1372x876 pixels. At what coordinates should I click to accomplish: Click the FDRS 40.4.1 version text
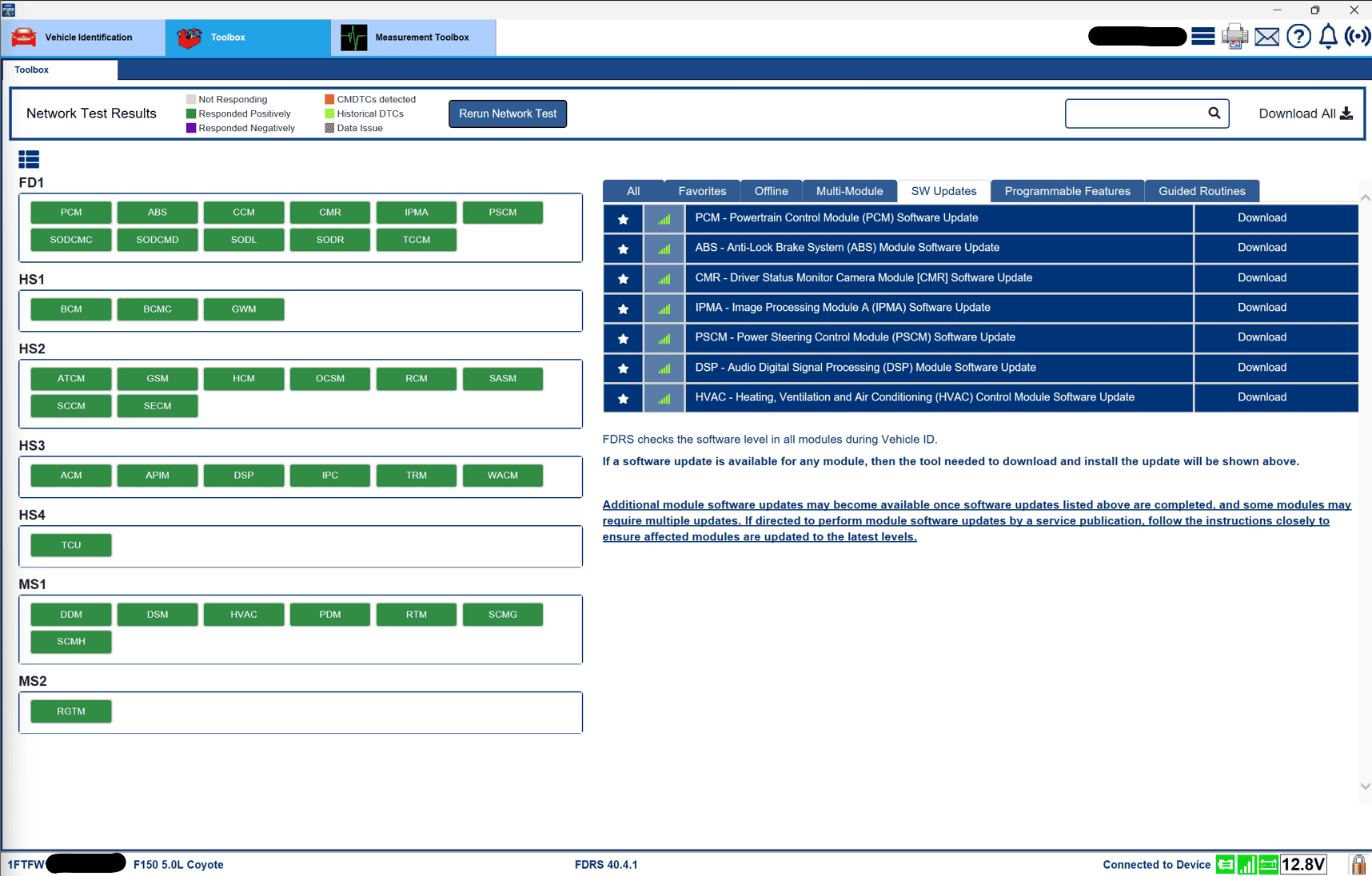(x=606, y=865)
